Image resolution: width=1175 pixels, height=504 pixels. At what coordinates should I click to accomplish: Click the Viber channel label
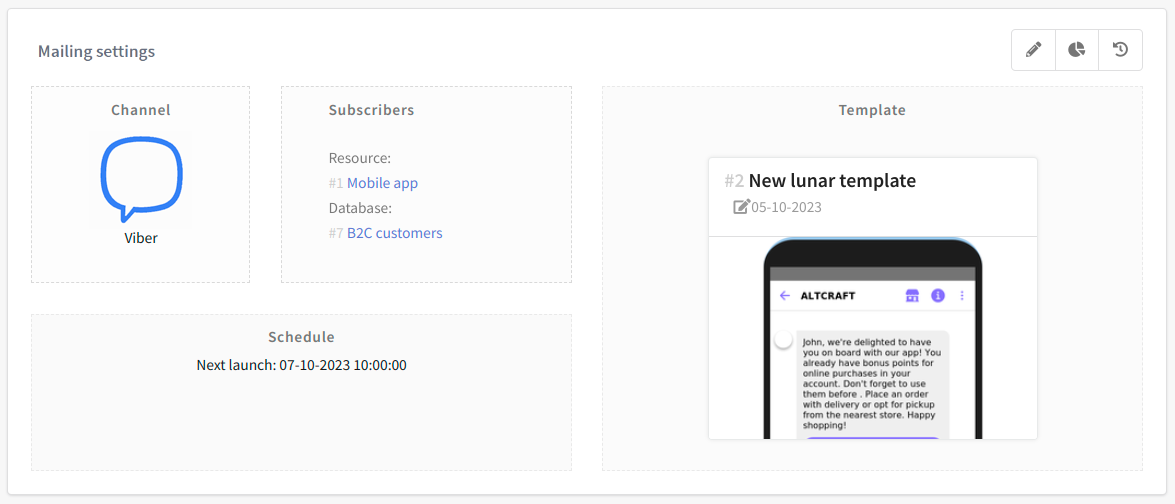tap(141, 238)
